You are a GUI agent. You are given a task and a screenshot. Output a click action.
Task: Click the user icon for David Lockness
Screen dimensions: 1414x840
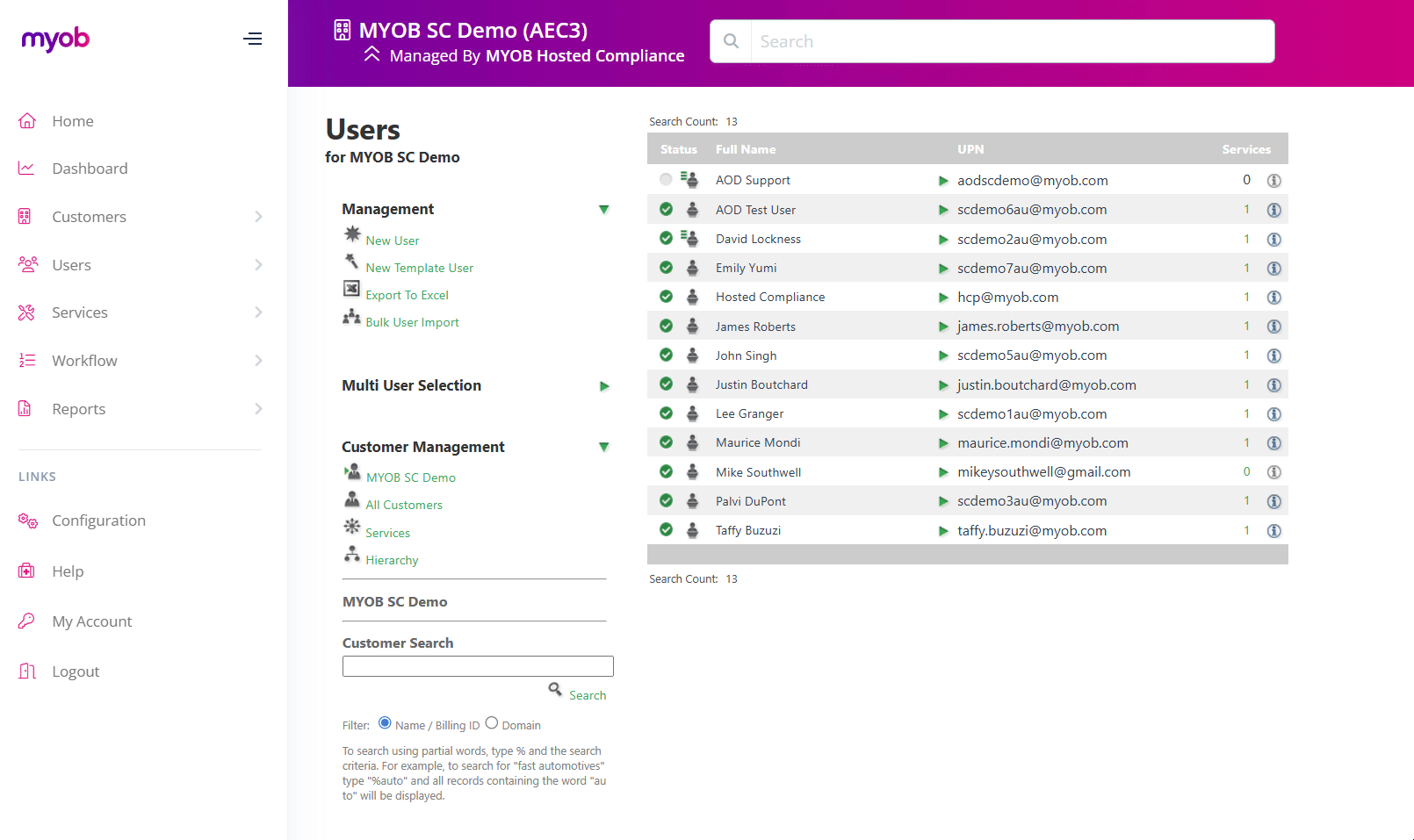(x=689, y=238)
